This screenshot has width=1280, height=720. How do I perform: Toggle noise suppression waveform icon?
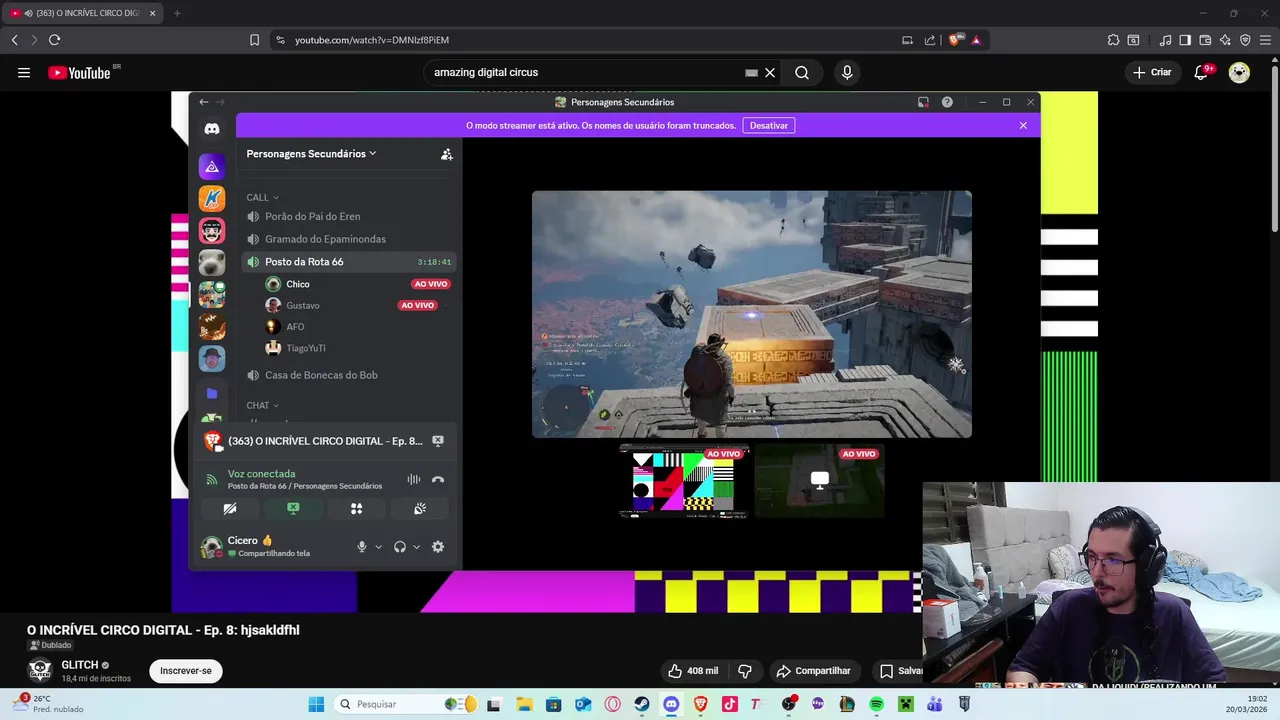tap(413, 480)
